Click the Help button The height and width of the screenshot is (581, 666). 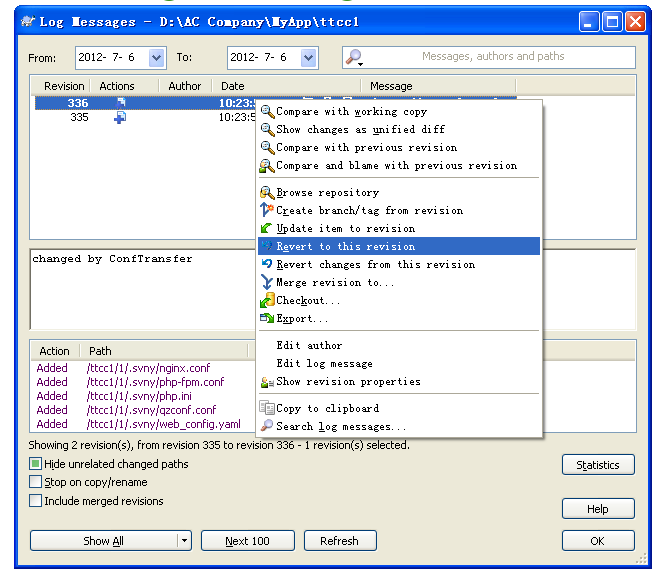(x=598, y=509)
